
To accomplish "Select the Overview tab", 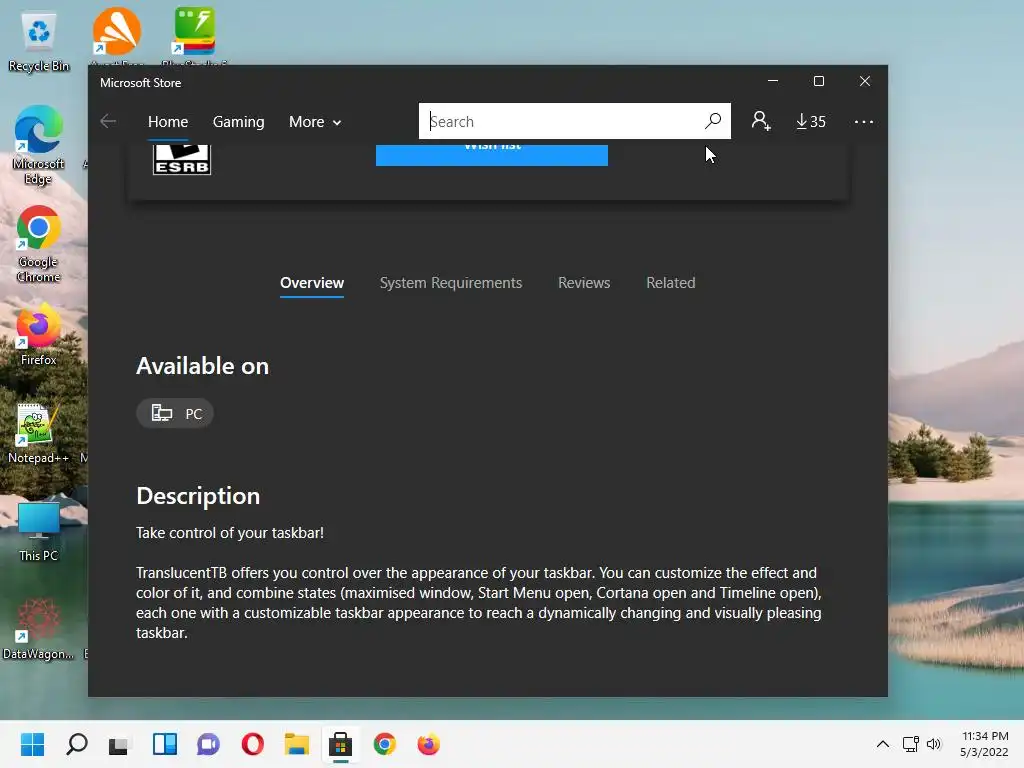I will click(x=312, y=283).
